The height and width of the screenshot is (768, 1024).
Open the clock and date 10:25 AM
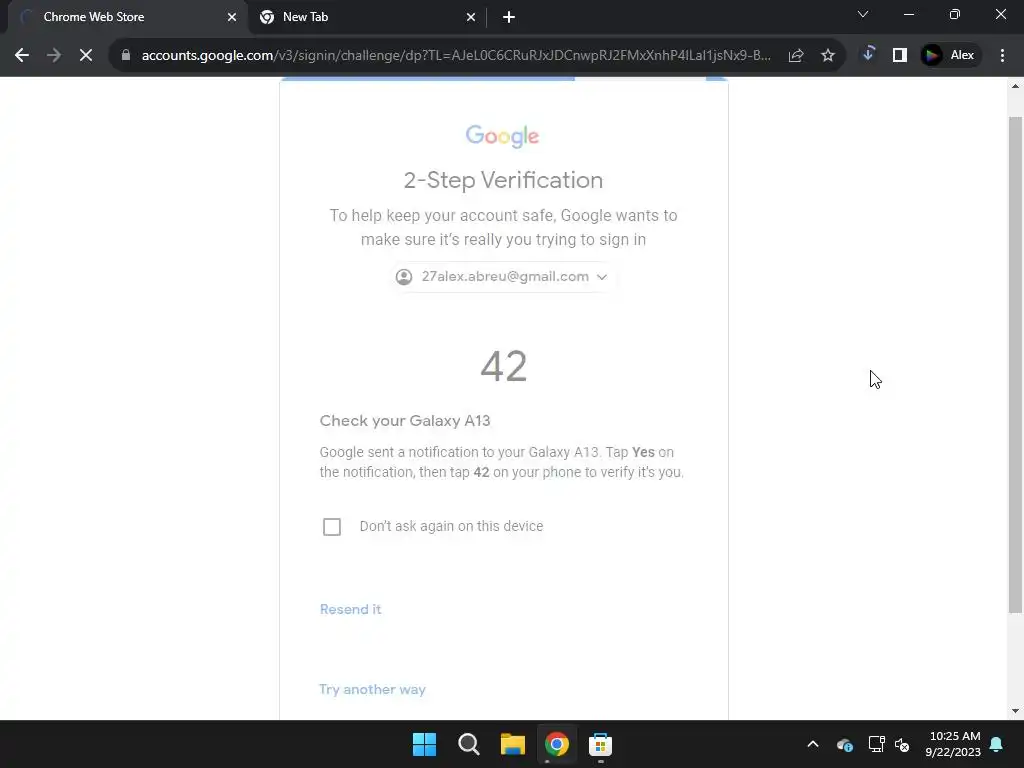point(953,744)
